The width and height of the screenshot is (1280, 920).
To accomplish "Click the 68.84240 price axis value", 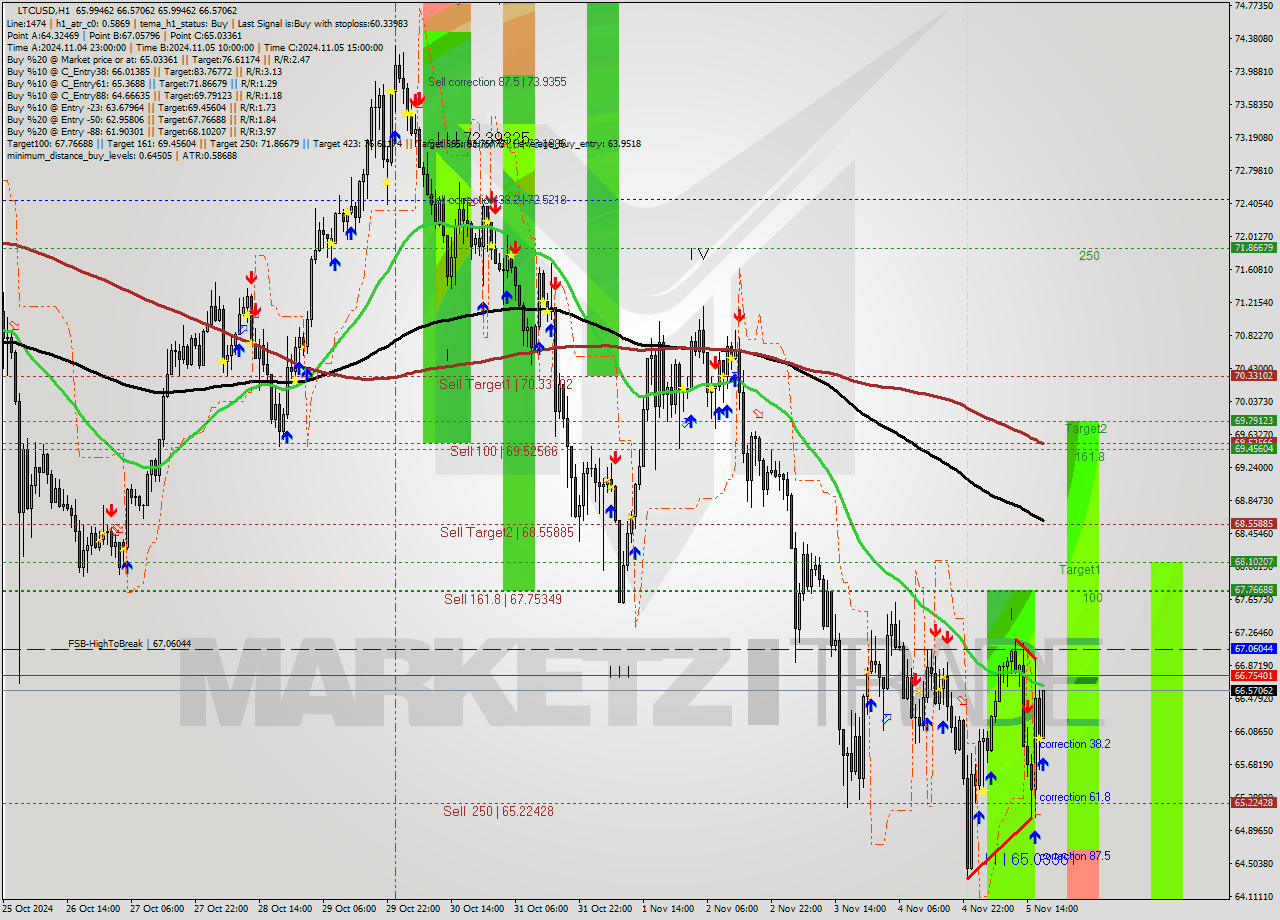I will click(x=1253, y=500).
